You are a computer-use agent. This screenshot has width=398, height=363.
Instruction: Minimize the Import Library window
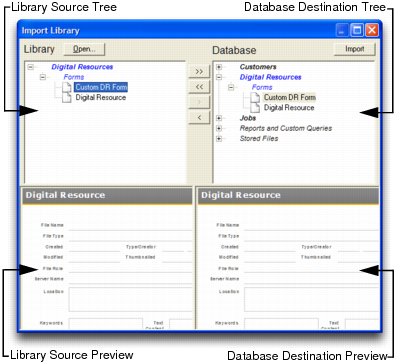(x=342, y=30)
